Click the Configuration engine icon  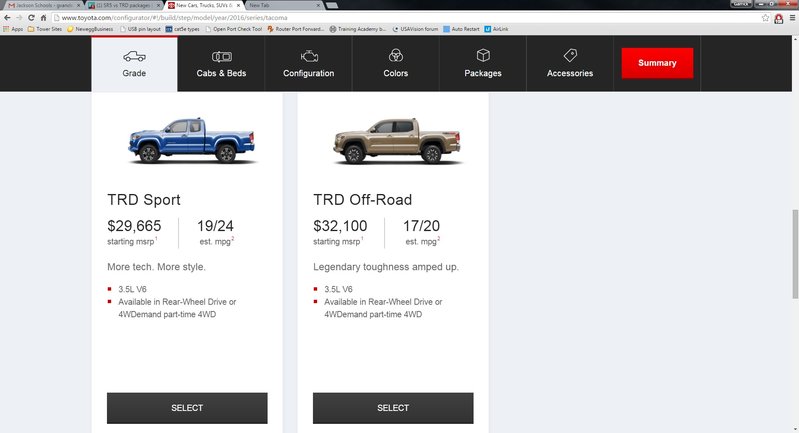[309, 56]
